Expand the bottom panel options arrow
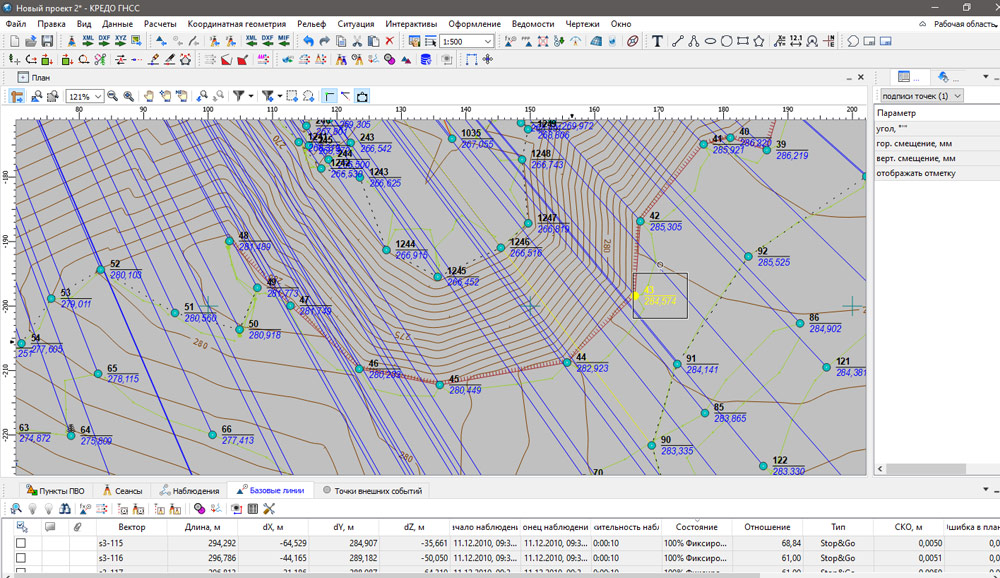Viewport: 1000px width, 578px height. 986,489
